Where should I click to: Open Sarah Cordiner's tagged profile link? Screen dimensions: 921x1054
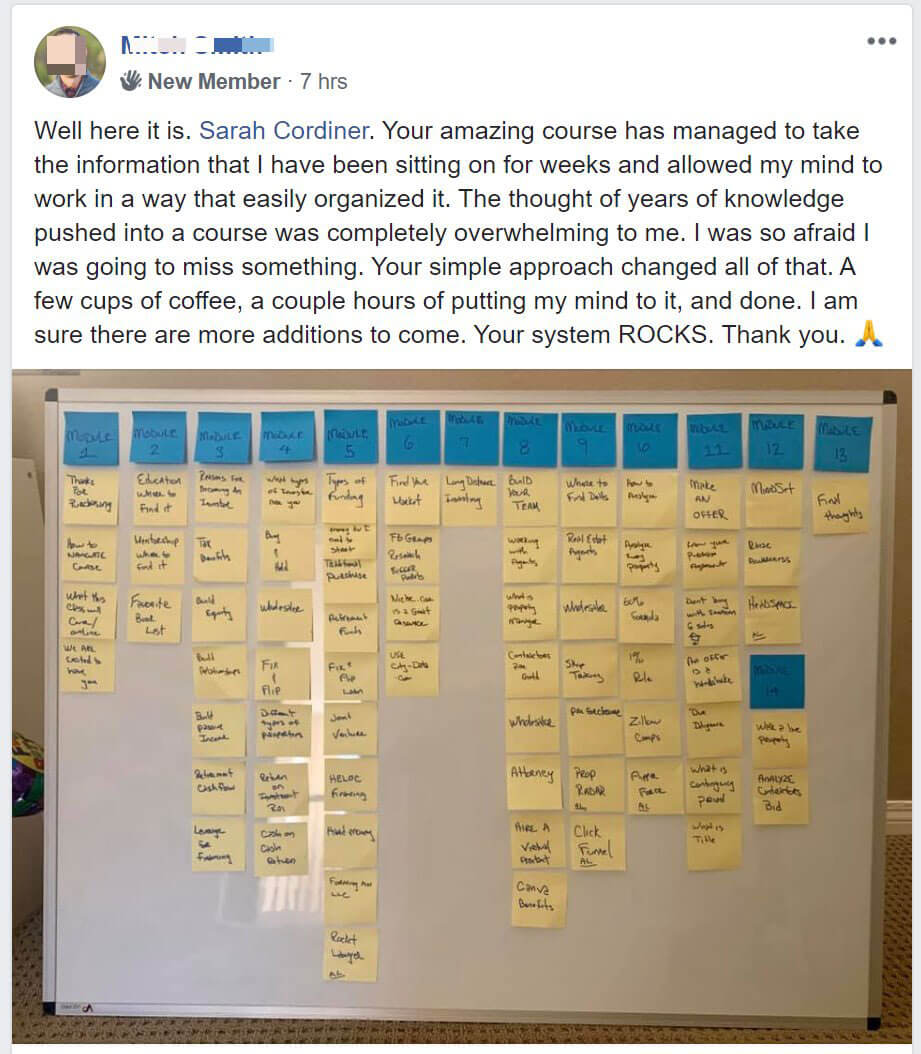284,130
